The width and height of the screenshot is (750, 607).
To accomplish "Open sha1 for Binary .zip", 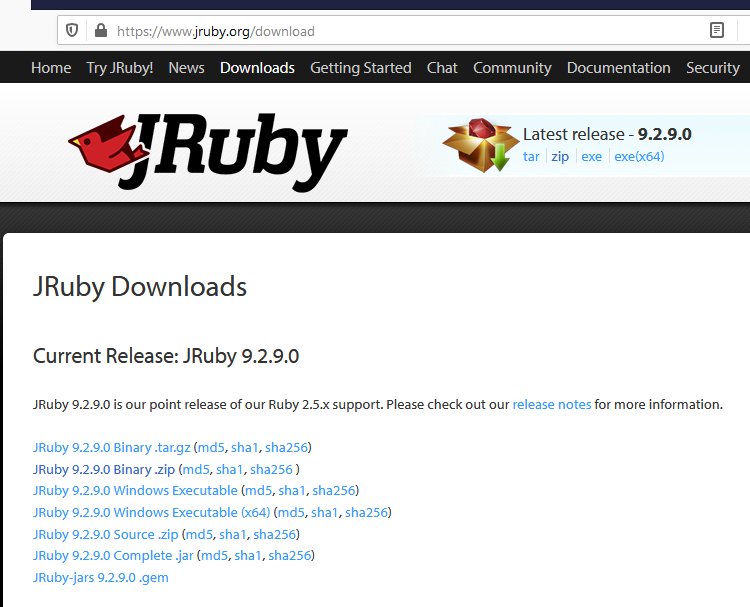I will click(230, 470).
